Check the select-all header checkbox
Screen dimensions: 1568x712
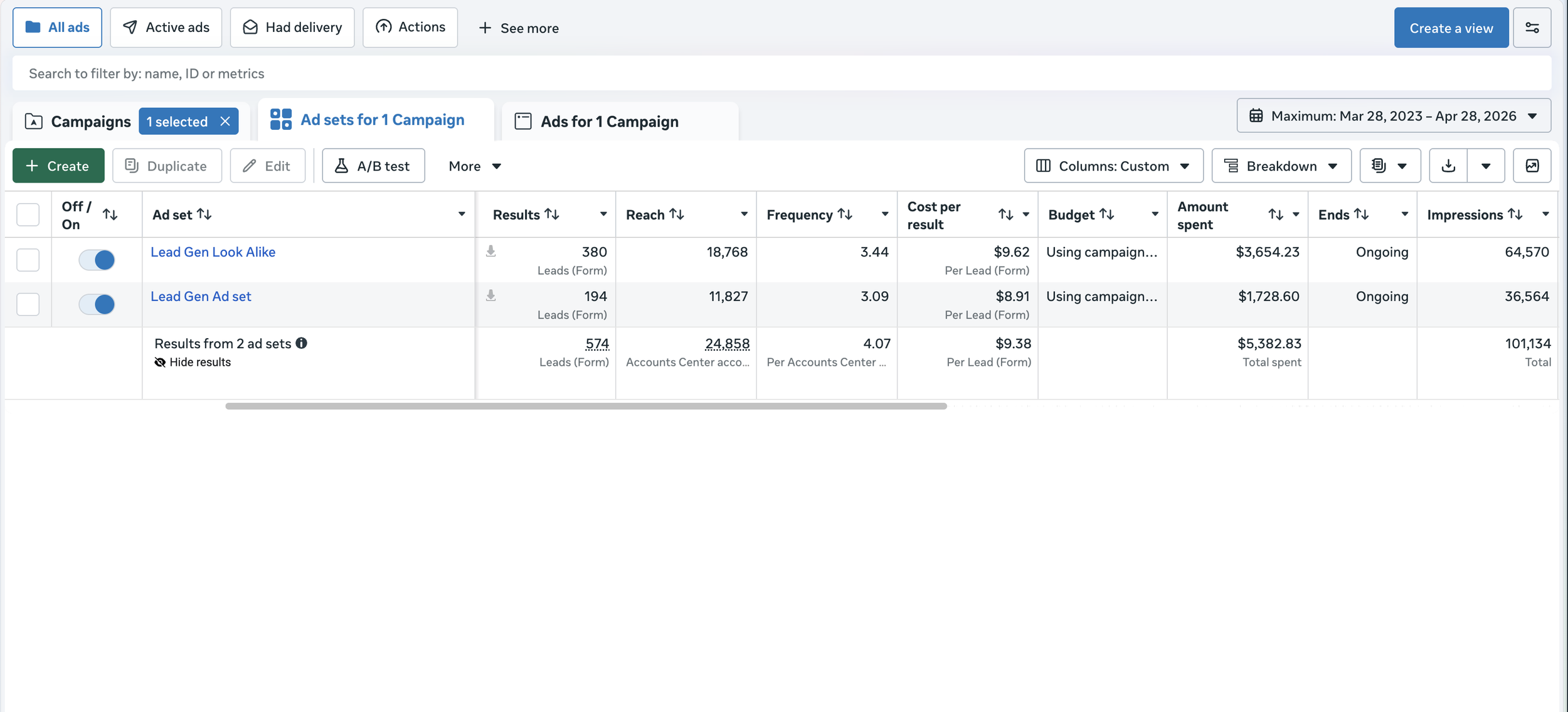click(28, 215)
